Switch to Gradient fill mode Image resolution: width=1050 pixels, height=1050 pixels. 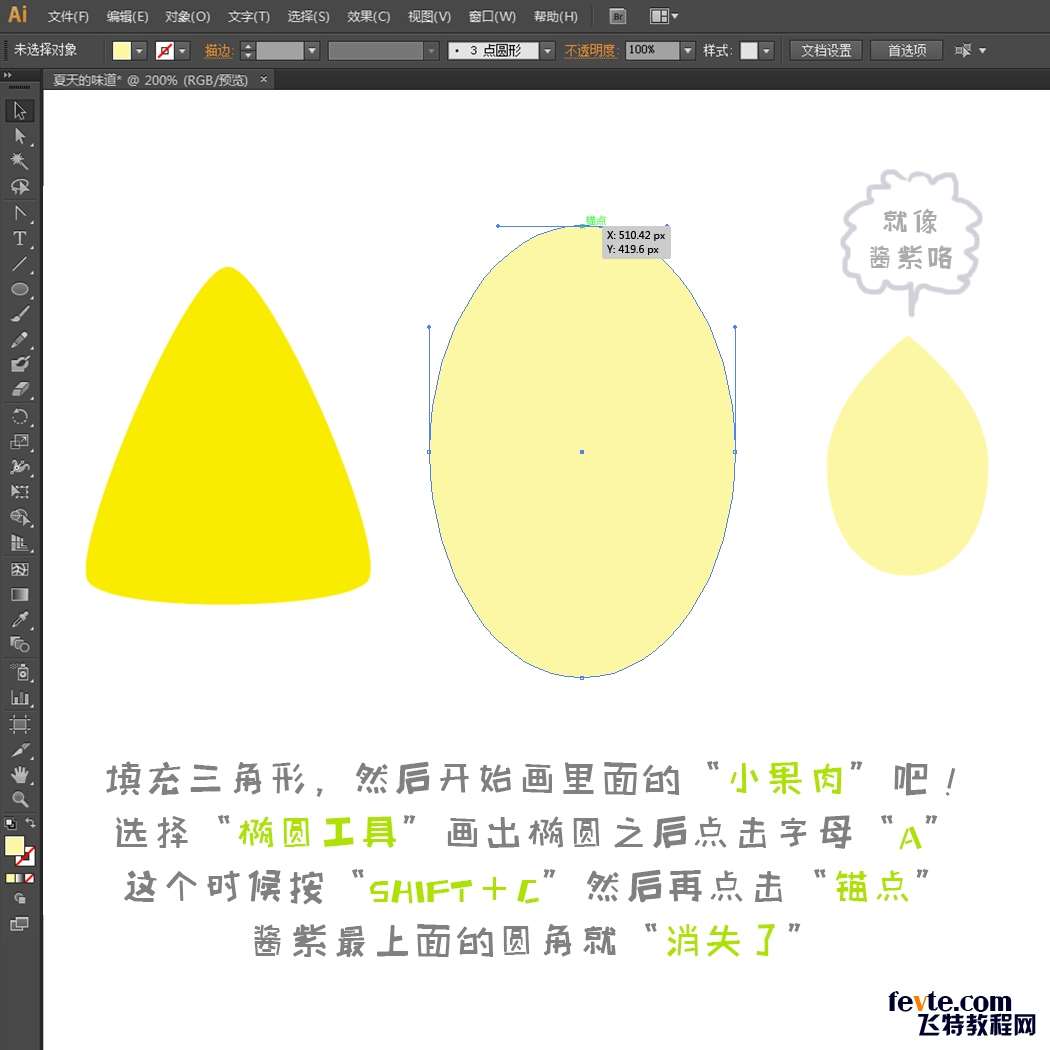pos(19,878)
